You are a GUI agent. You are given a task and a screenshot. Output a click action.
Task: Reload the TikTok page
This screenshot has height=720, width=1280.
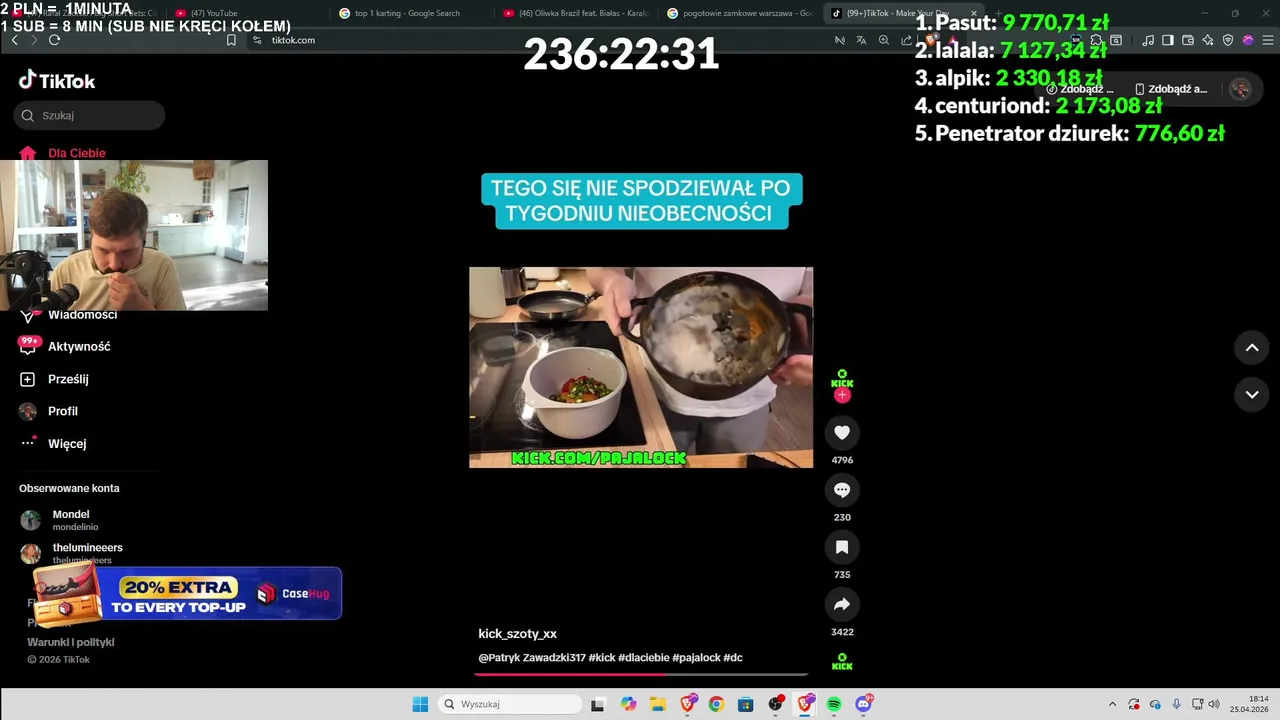tap(54, 40)
